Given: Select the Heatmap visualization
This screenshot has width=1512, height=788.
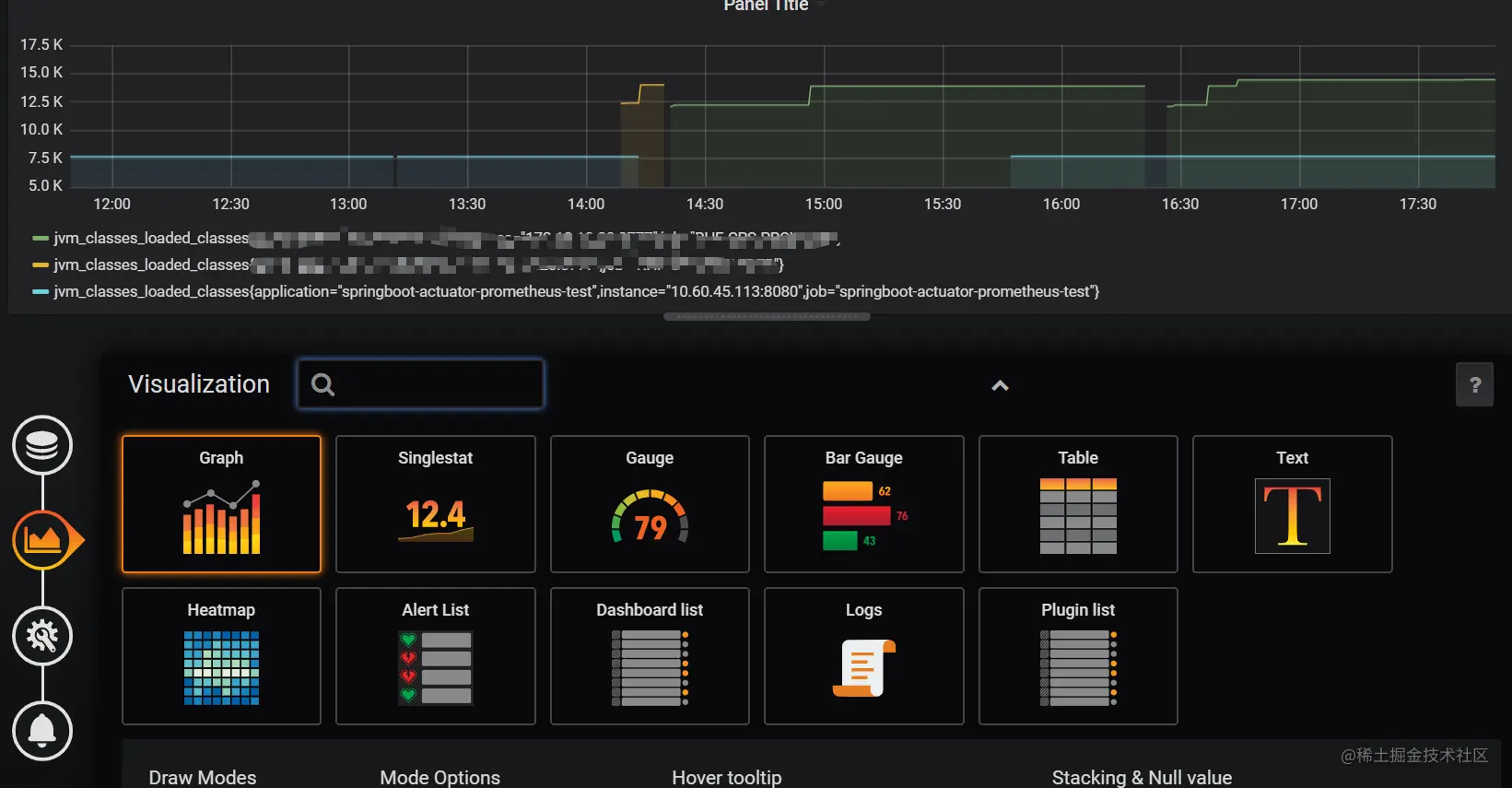Looking at the screenshot, I should [221, 656].
